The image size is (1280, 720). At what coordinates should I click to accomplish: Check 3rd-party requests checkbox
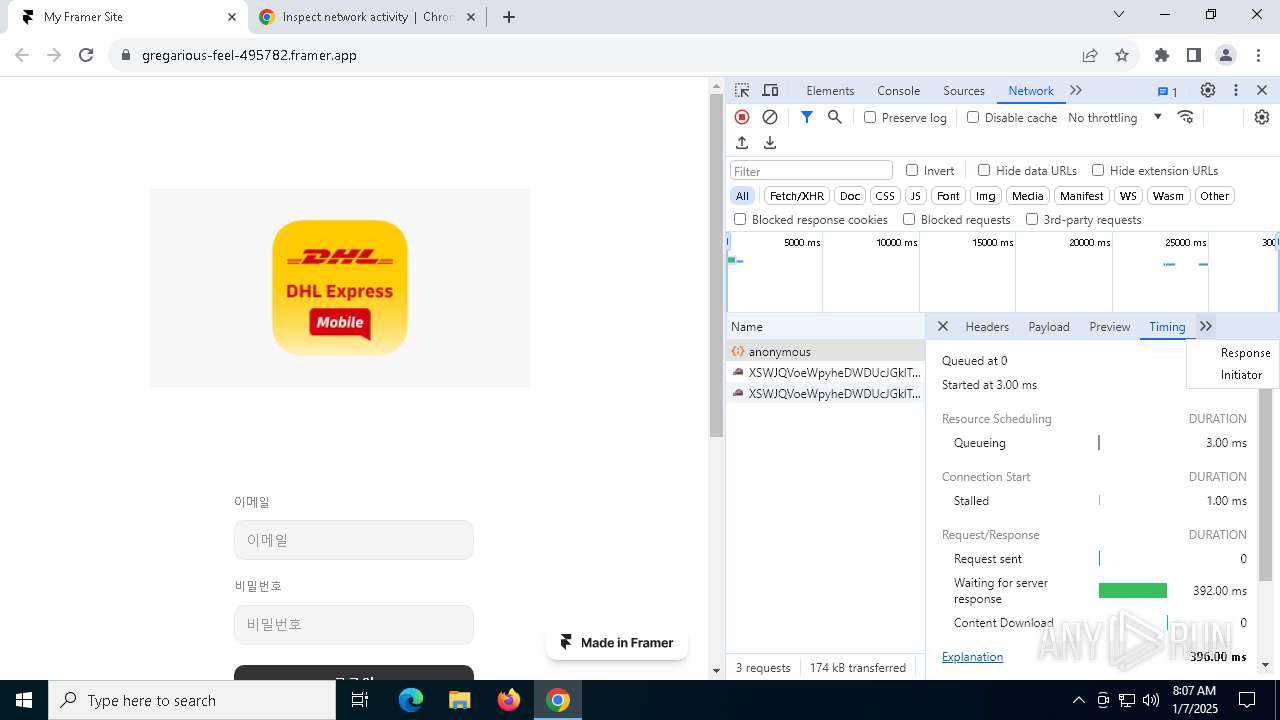[1032, 219]
